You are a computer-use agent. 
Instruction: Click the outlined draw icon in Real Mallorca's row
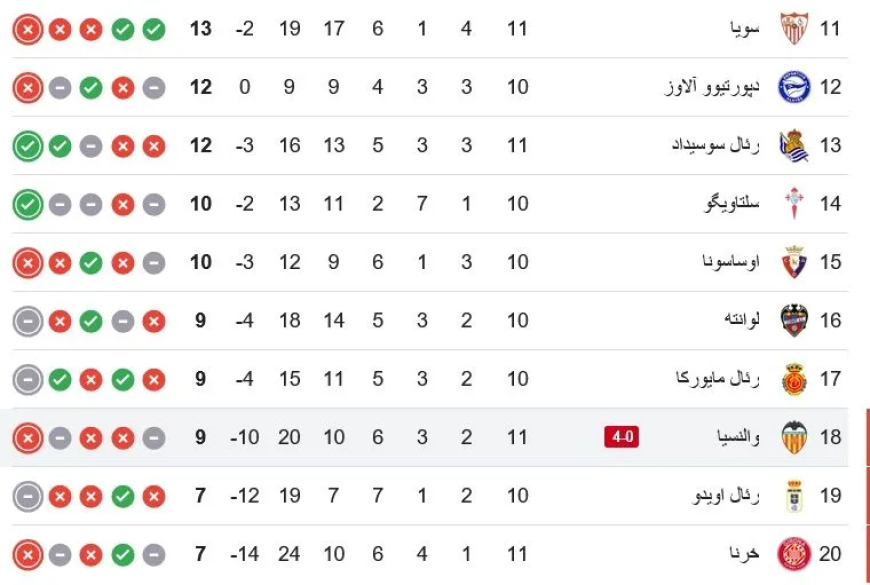pos(28,380)
